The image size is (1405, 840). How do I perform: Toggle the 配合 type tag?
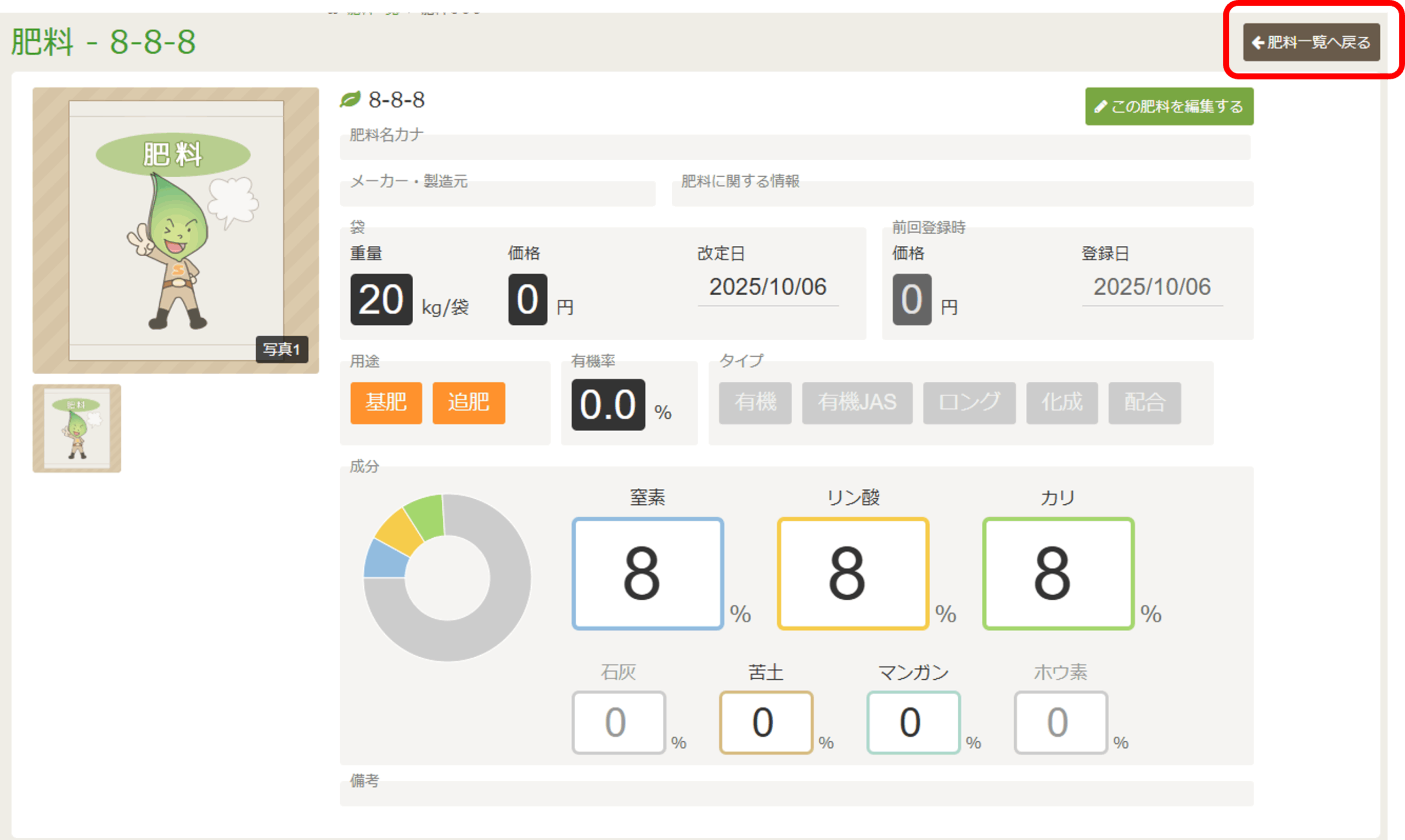pyautogui.click(x=1144, y=403)
